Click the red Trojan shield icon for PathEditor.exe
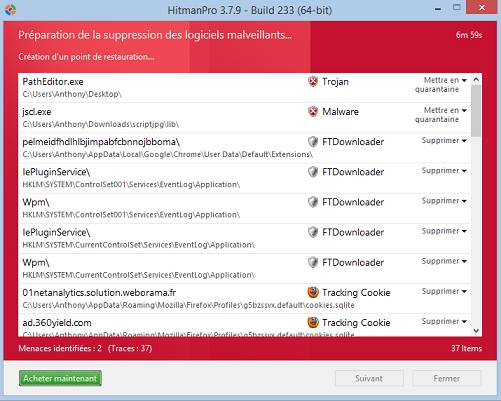The width and height of the screenshot is (501, 401). point(313,81)
